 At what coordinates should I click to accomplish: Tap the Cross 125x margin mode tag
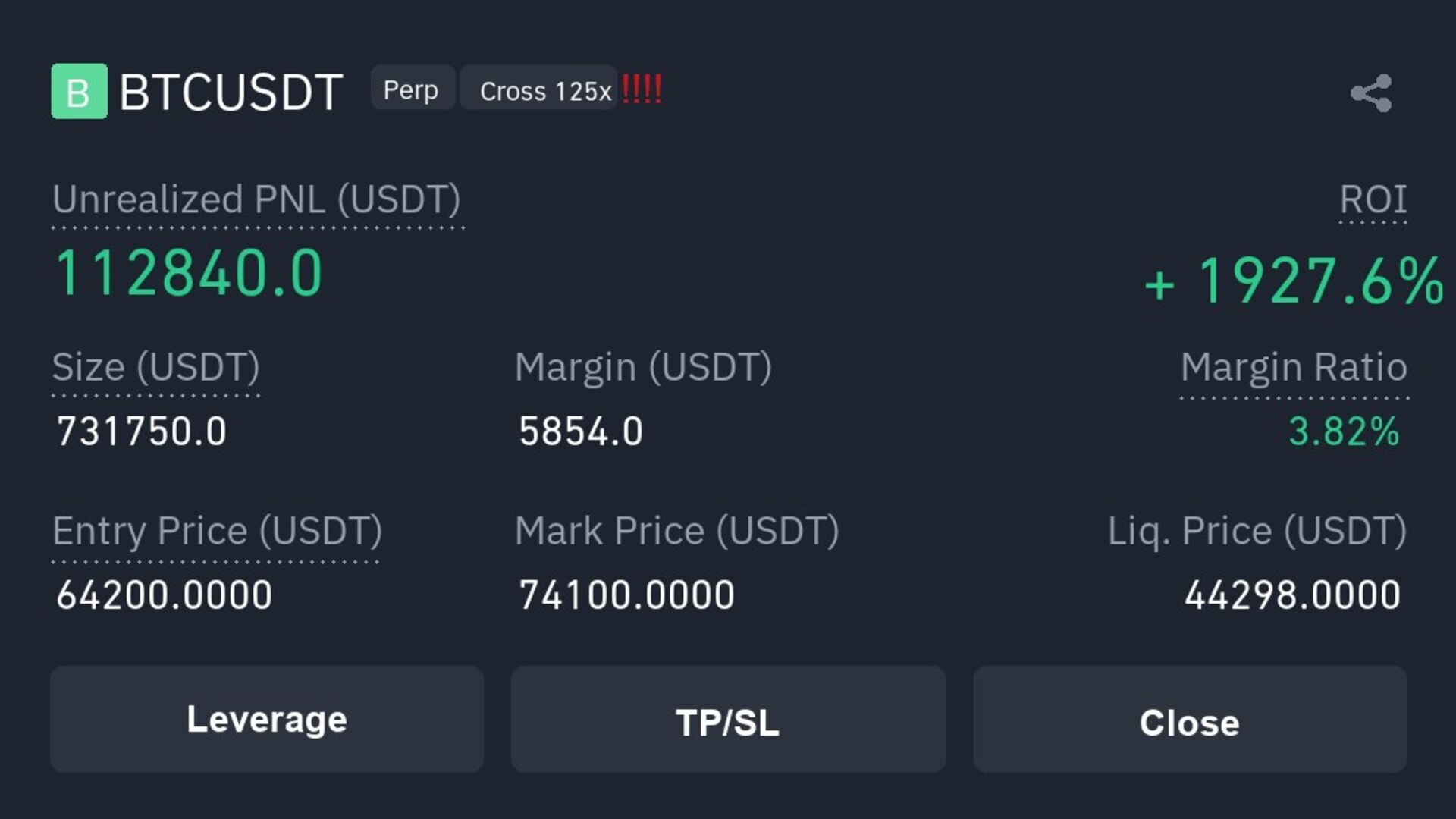click(539, 89)
